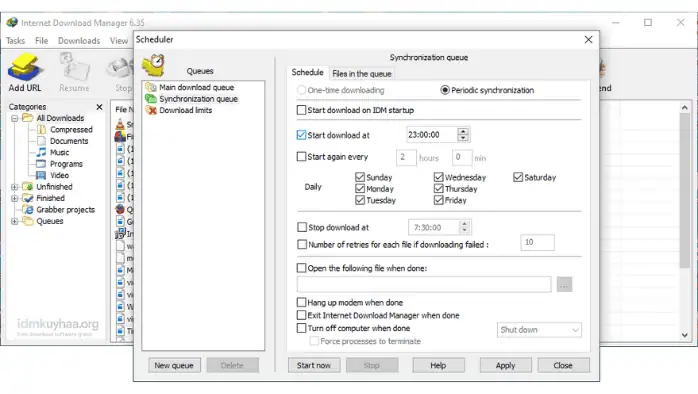Click the Stop download at time spinner
Screen dimensions: 698x394
click(464, 227)
